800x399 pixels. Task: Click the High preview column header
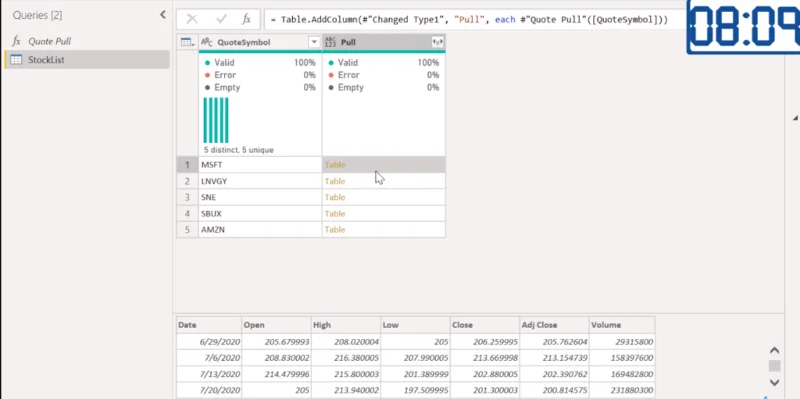point(346,325)
